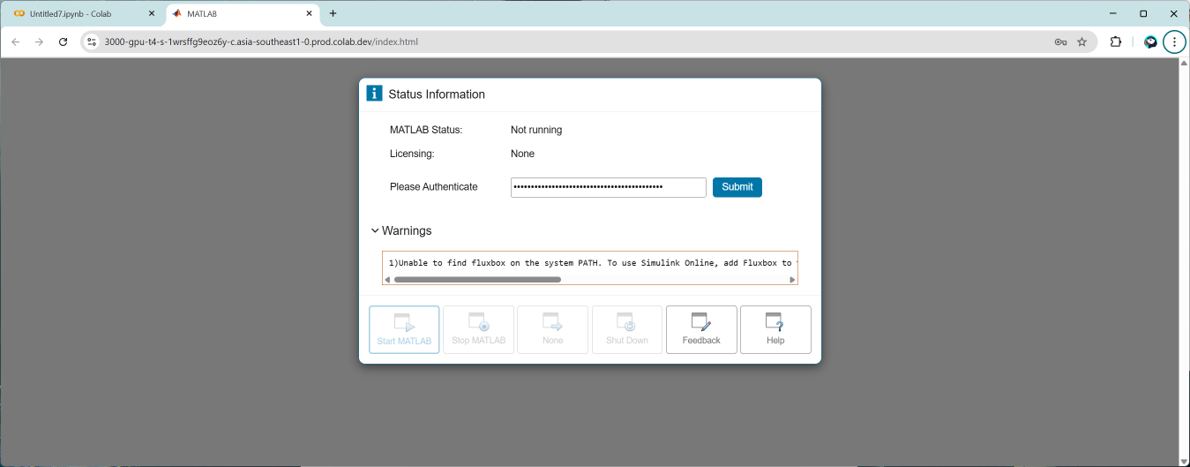Reload the current page
Image resolution: width=1190 pixels, height=467 pixels.
click(63, 42)
